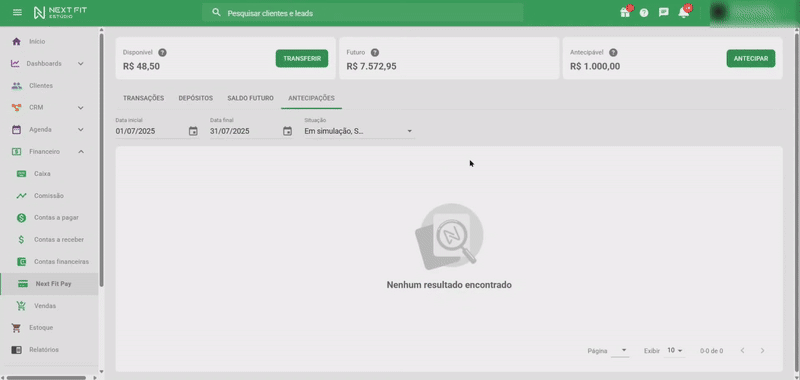
Task: Open the Página number dropdown
Action: (620, 350)
